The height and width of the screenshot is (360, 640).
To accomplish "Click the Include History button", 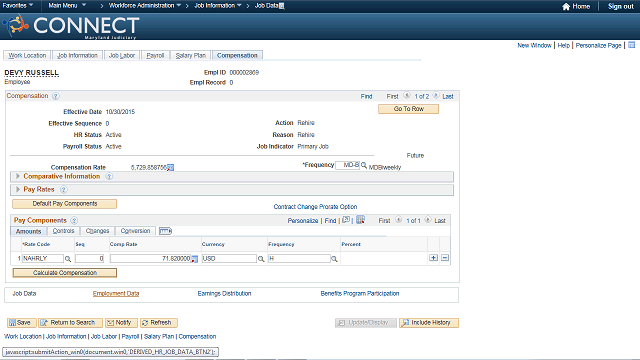I will (429, 323).
